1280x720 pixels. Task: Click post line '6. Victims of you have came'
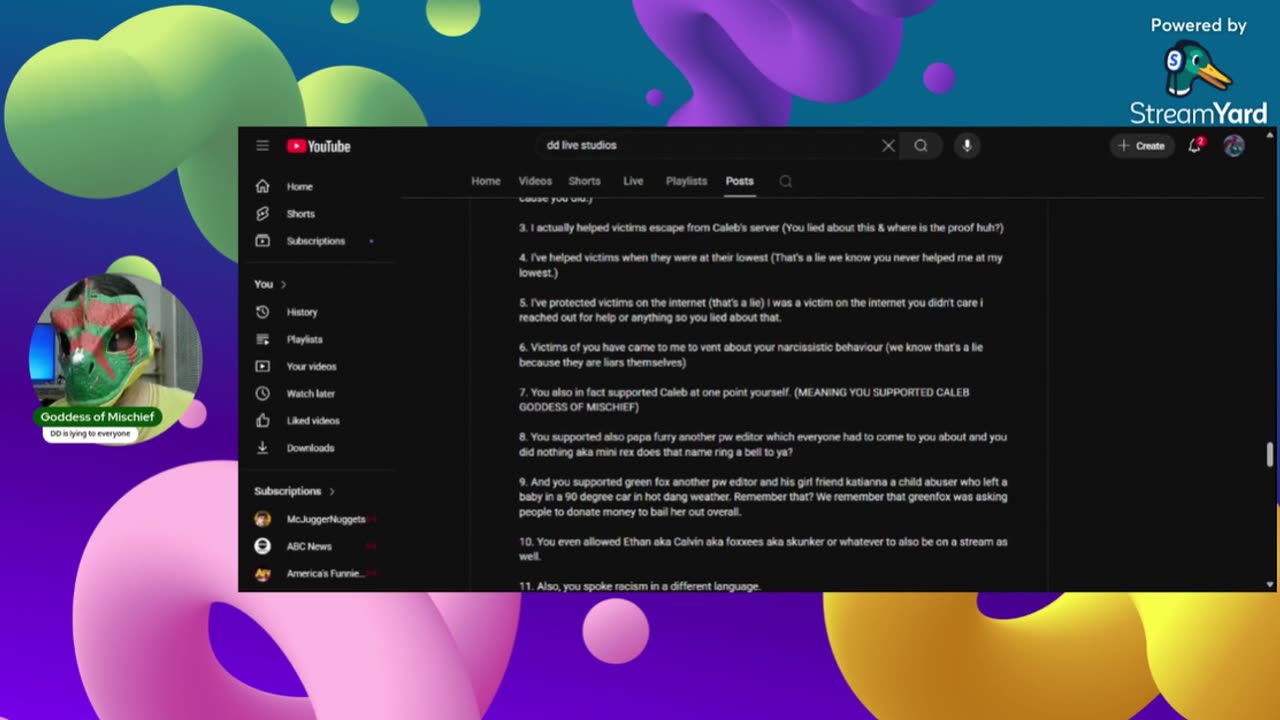(751, 355)
